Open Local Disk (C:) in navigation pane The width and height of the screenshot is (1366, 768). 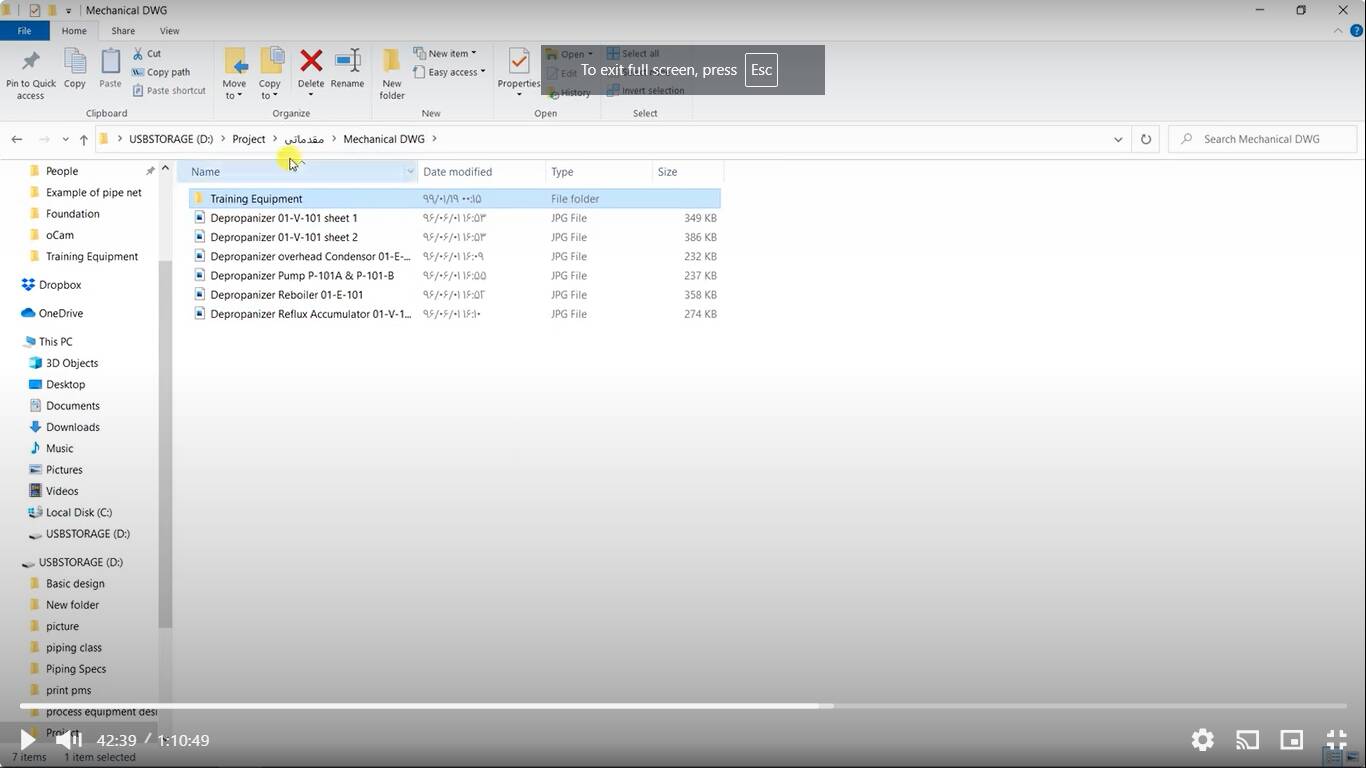pos(78,512)
